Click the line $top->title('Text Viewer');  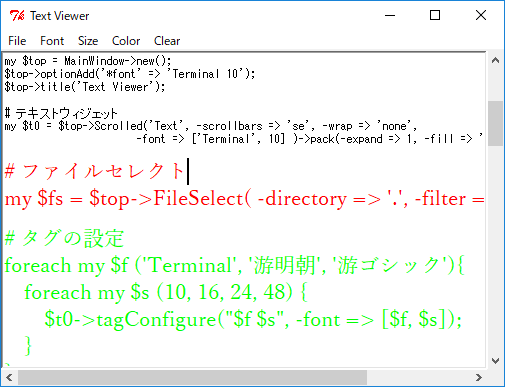(x=85, y=87)
